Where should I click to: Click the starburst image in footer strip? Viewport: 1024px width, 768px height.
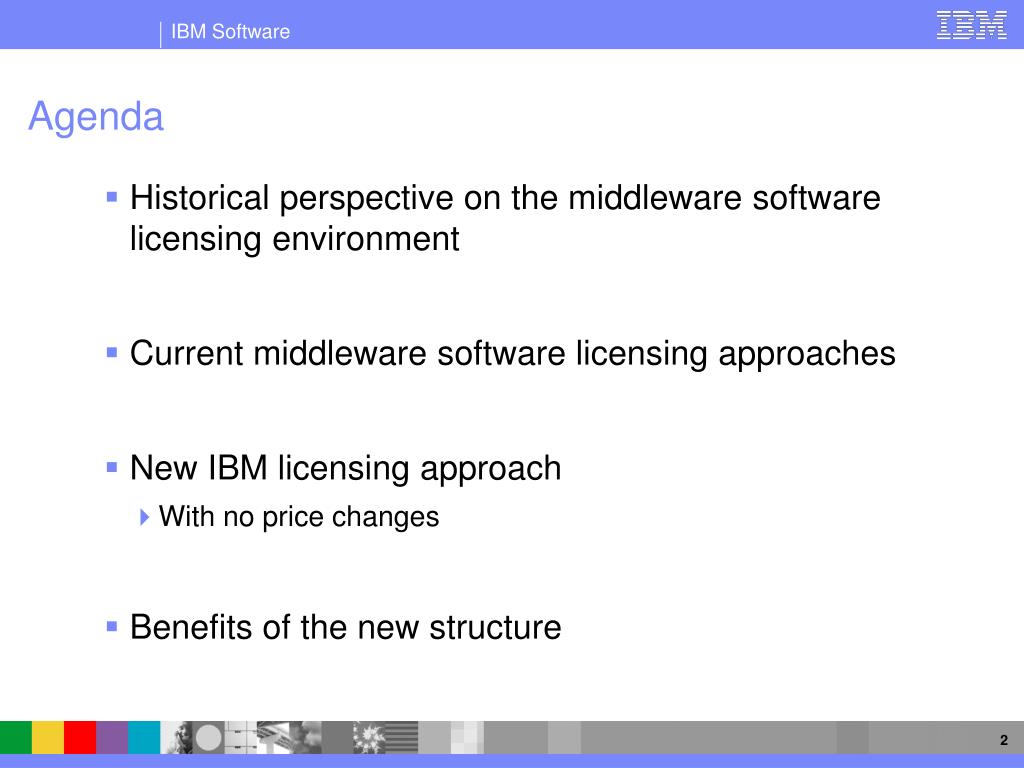click(369, 737)
